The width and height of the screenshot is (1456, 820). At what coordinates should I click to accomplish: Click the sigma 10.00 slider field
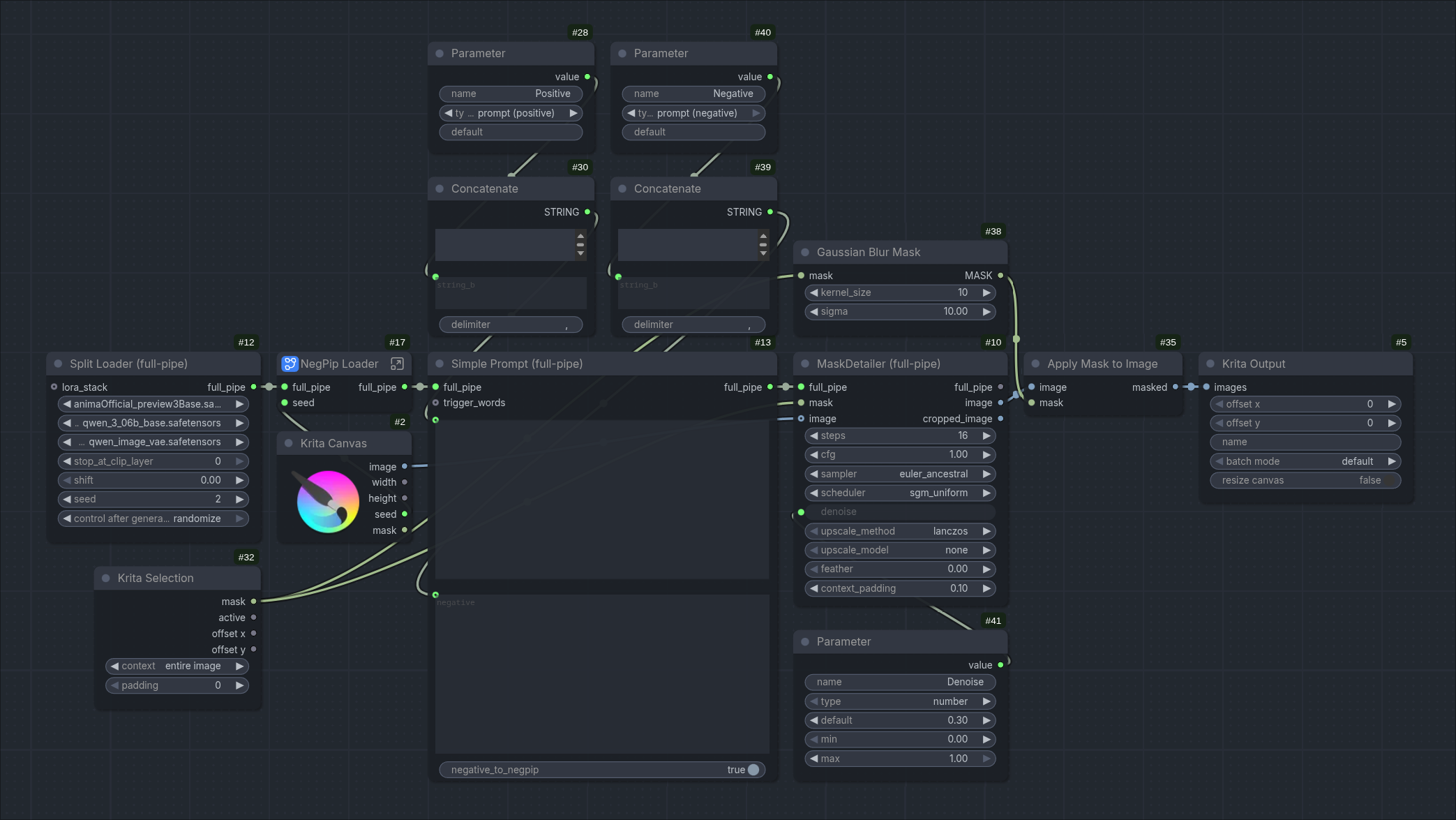900,311
